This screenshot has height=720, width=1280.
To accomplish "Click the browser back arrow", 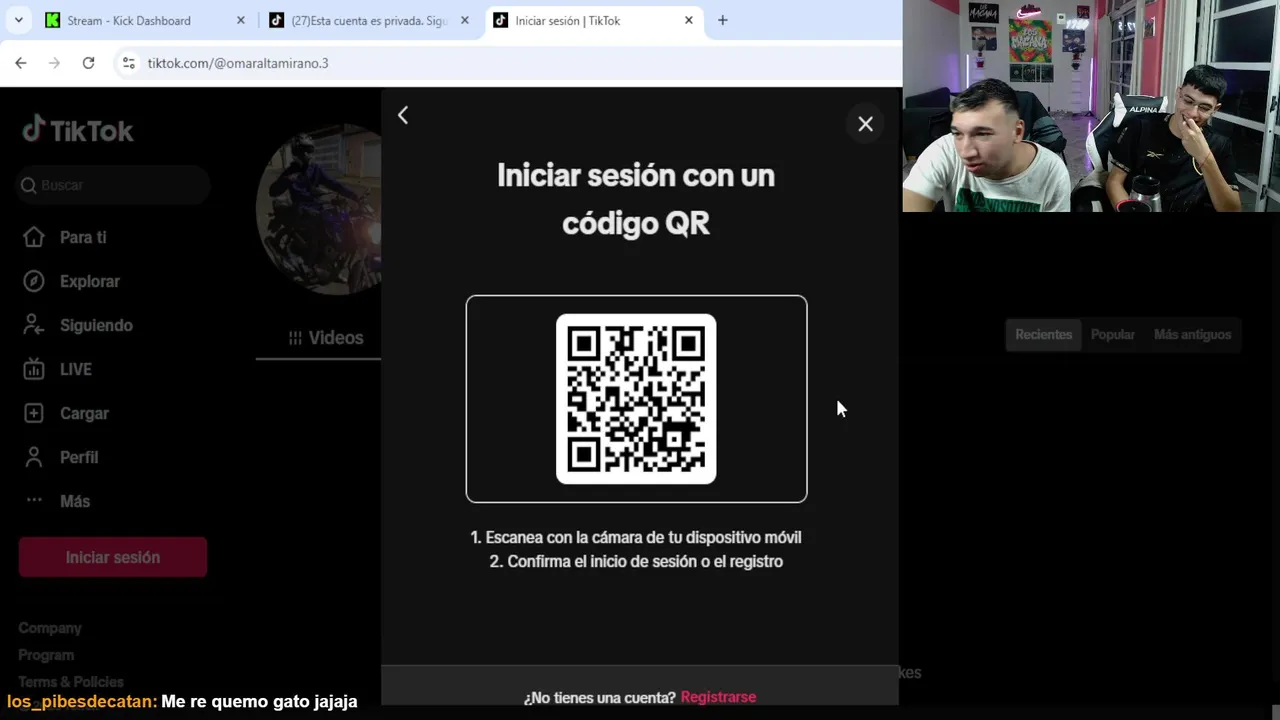I will click(x=21, y=63).
